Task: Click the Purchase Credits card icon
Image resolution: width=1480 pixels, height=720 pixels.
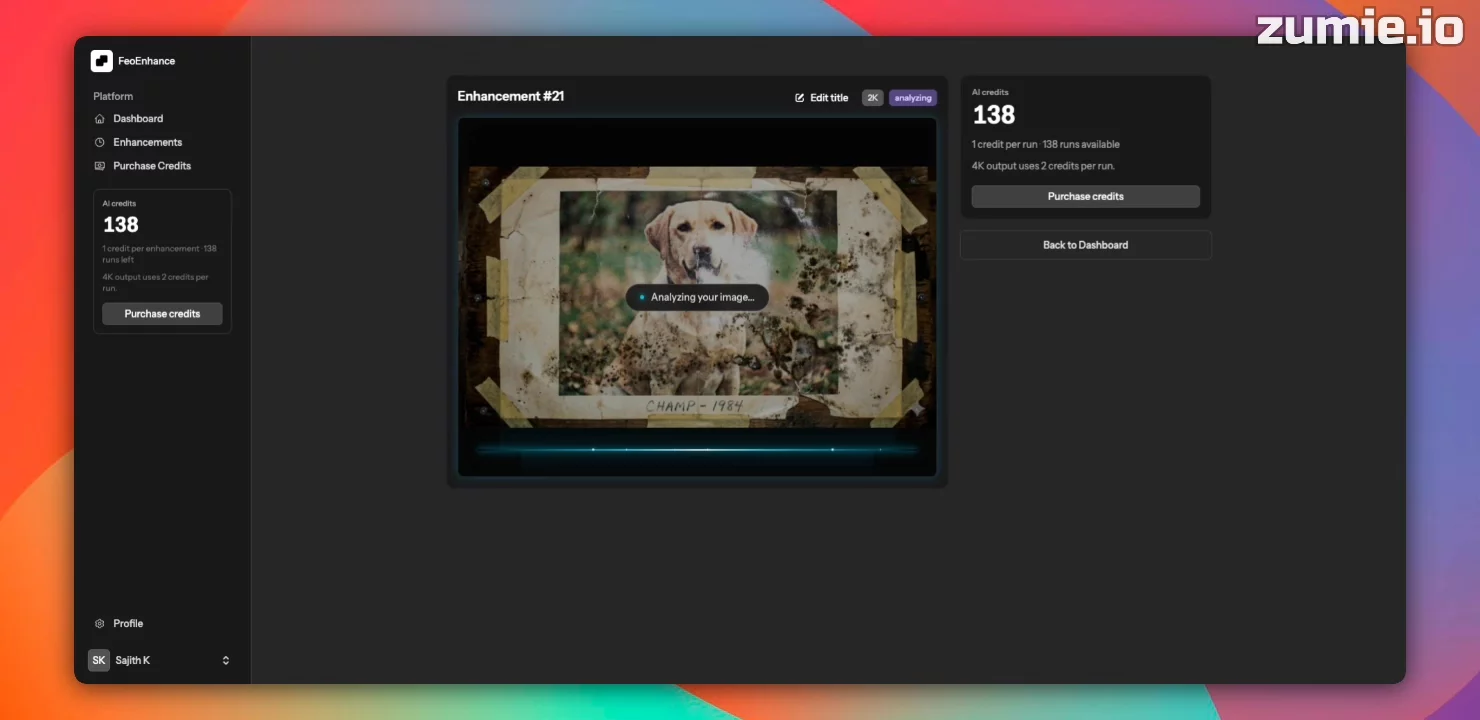Action: point(99,166)
